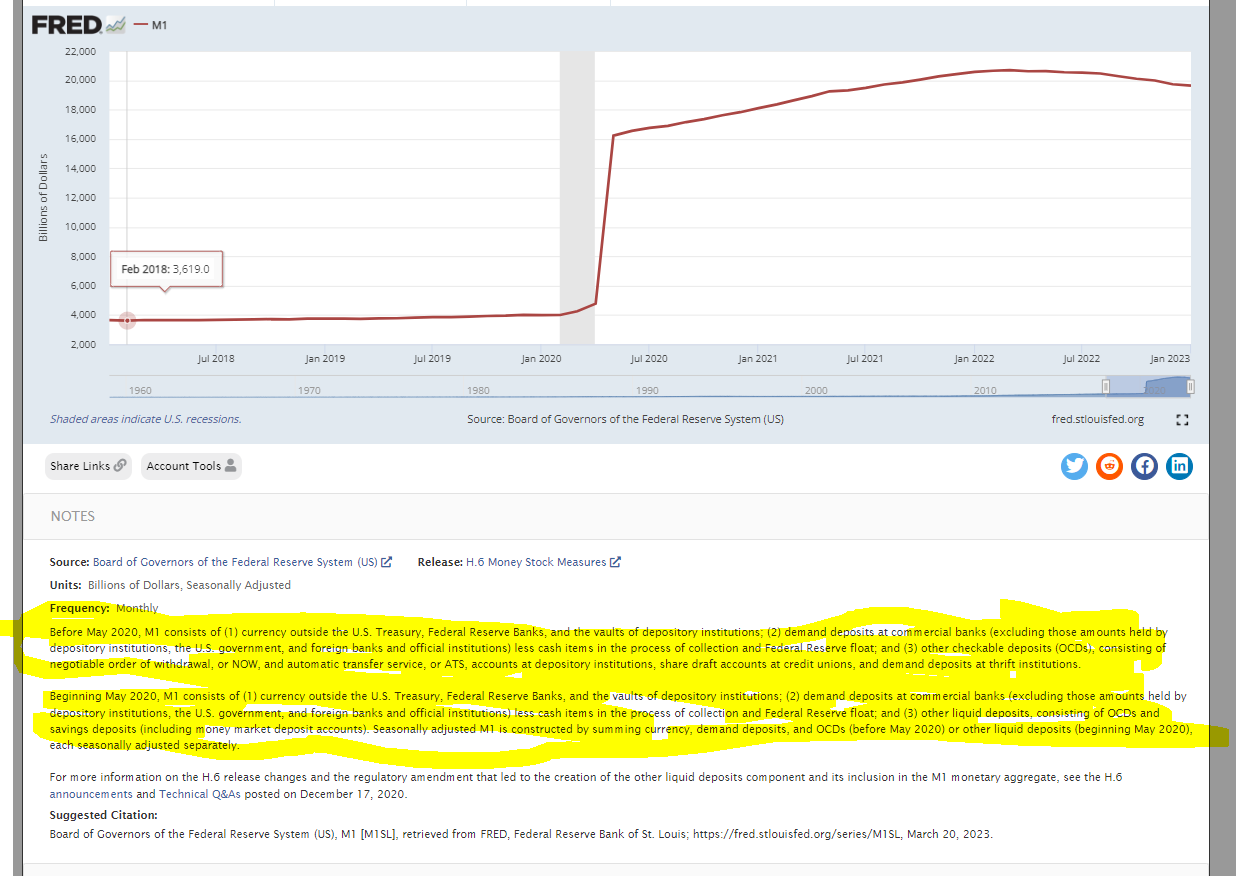Open Board of Governors source link
This screenshot has height=876, width=1236.
pos(242,562)
